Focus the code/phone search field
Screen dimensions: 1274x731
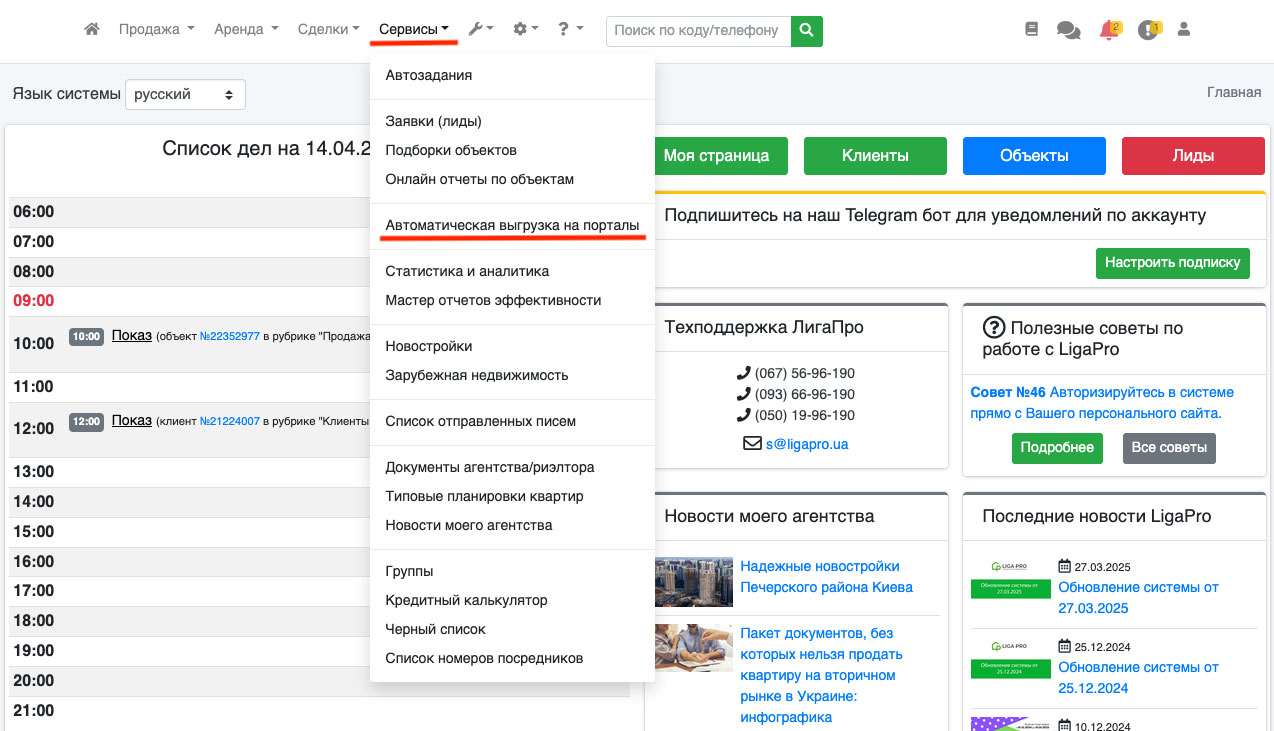tap(698, 30)
